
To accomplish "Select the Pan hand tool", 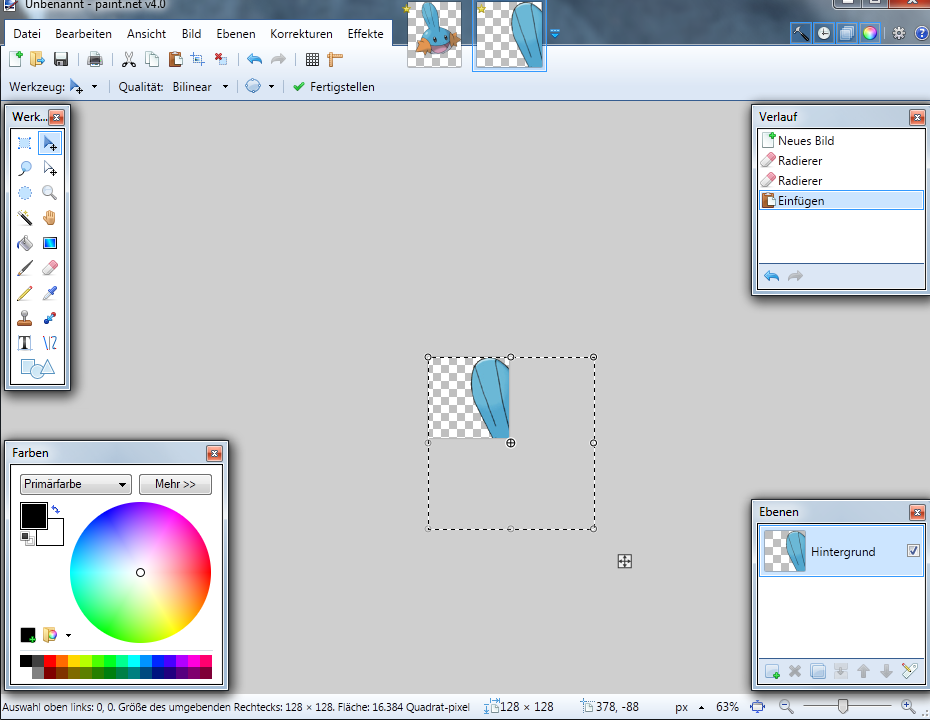I will click(50, 218).
